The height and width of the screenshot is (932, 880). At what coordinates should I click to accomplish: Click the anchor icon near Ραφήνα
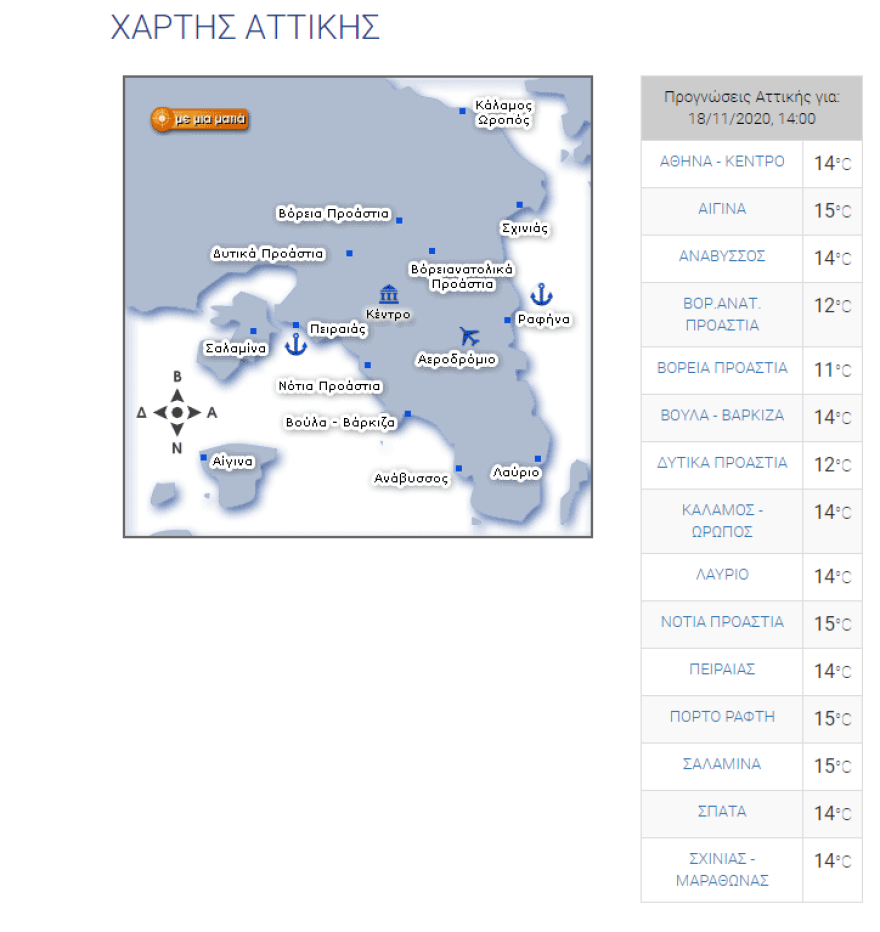point(541,294)
